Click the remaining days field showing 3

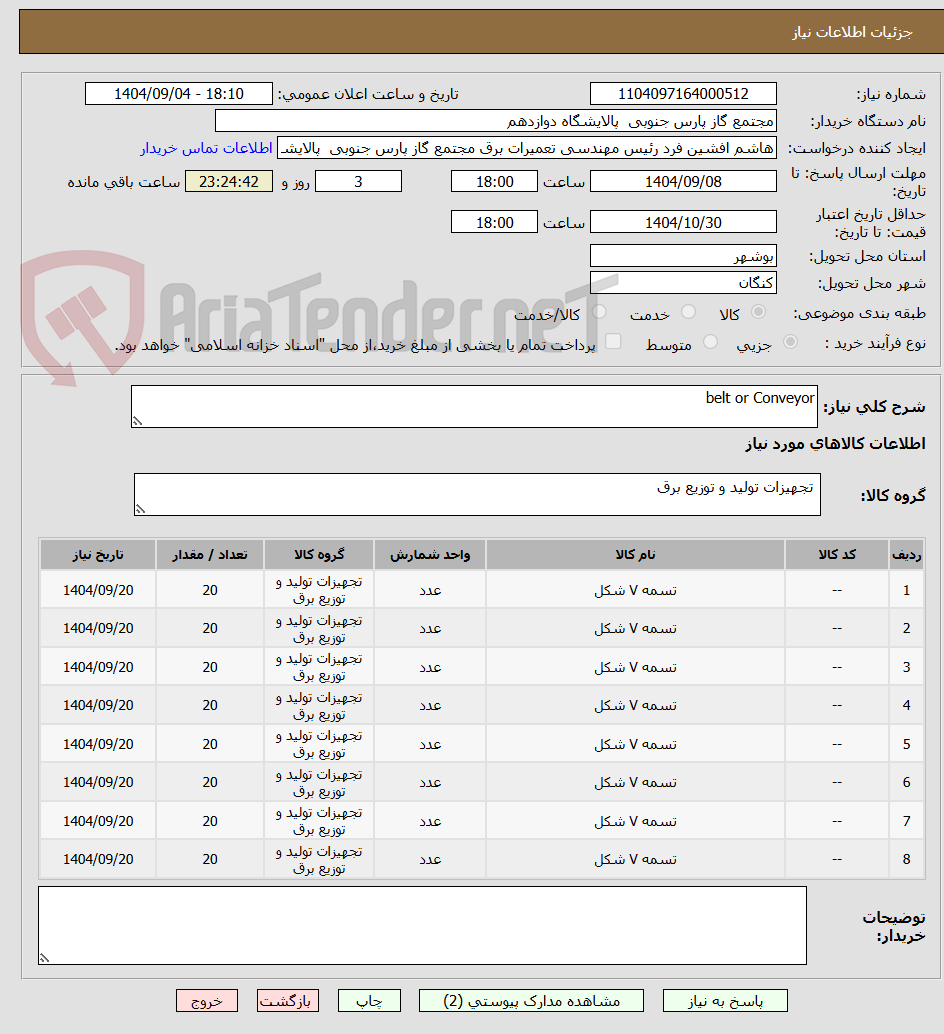[x=359, y=181]
